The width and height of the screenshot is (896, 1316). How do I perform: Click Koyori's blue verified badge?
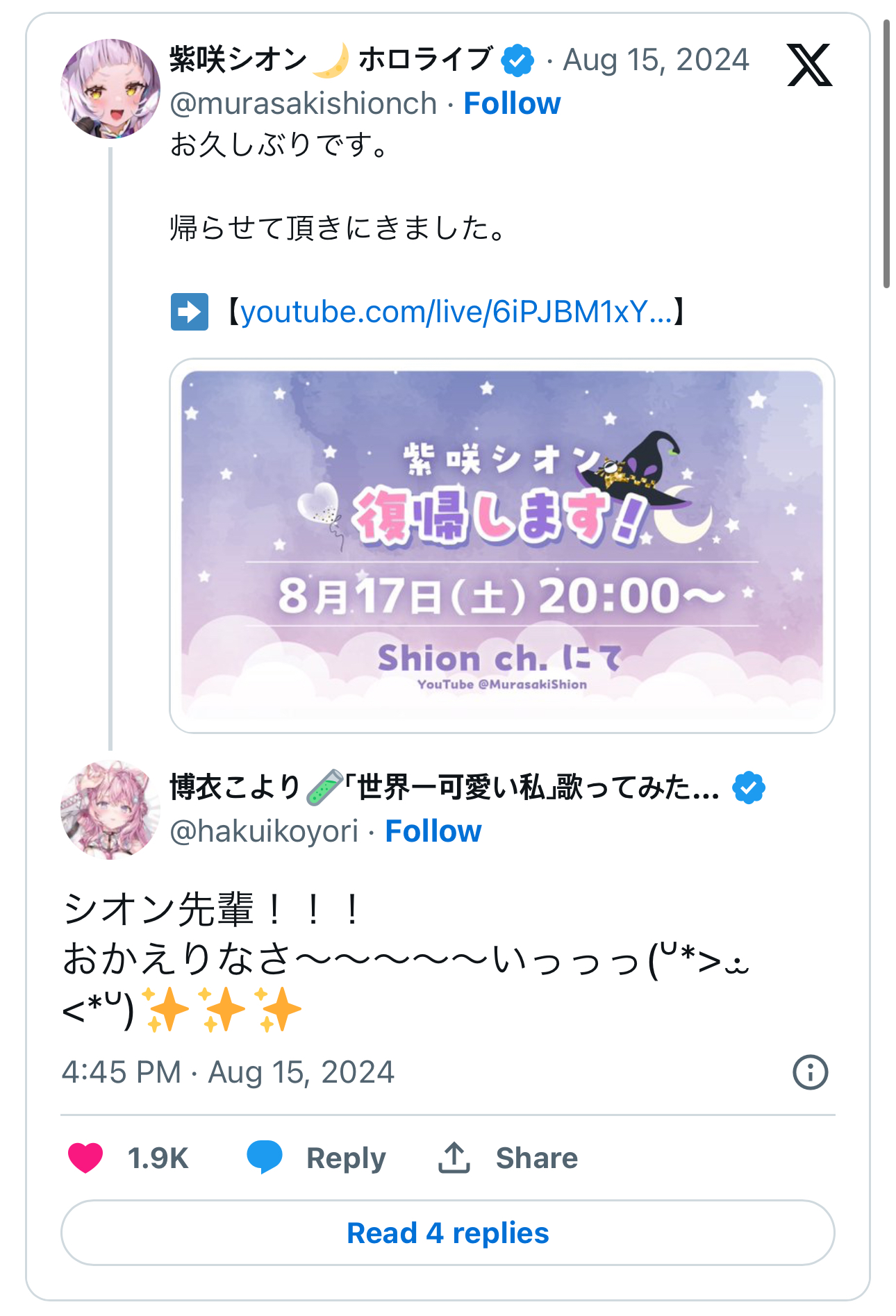[x=749, y=788]
